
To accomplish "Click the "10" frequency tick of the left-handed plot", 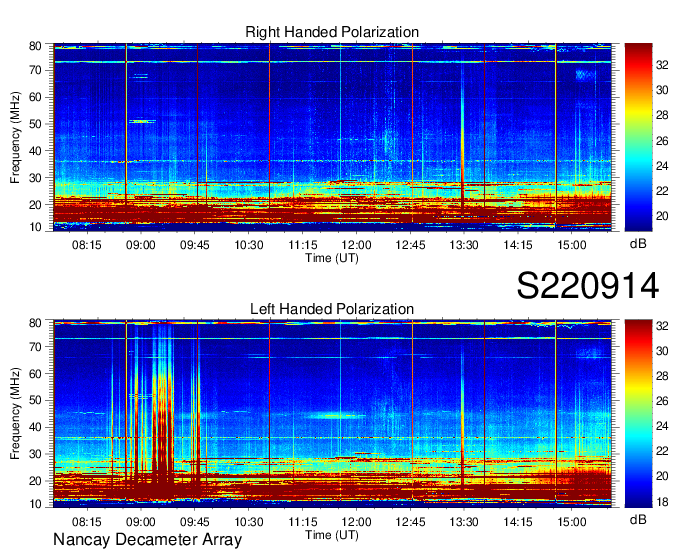I will coord(35,504).
